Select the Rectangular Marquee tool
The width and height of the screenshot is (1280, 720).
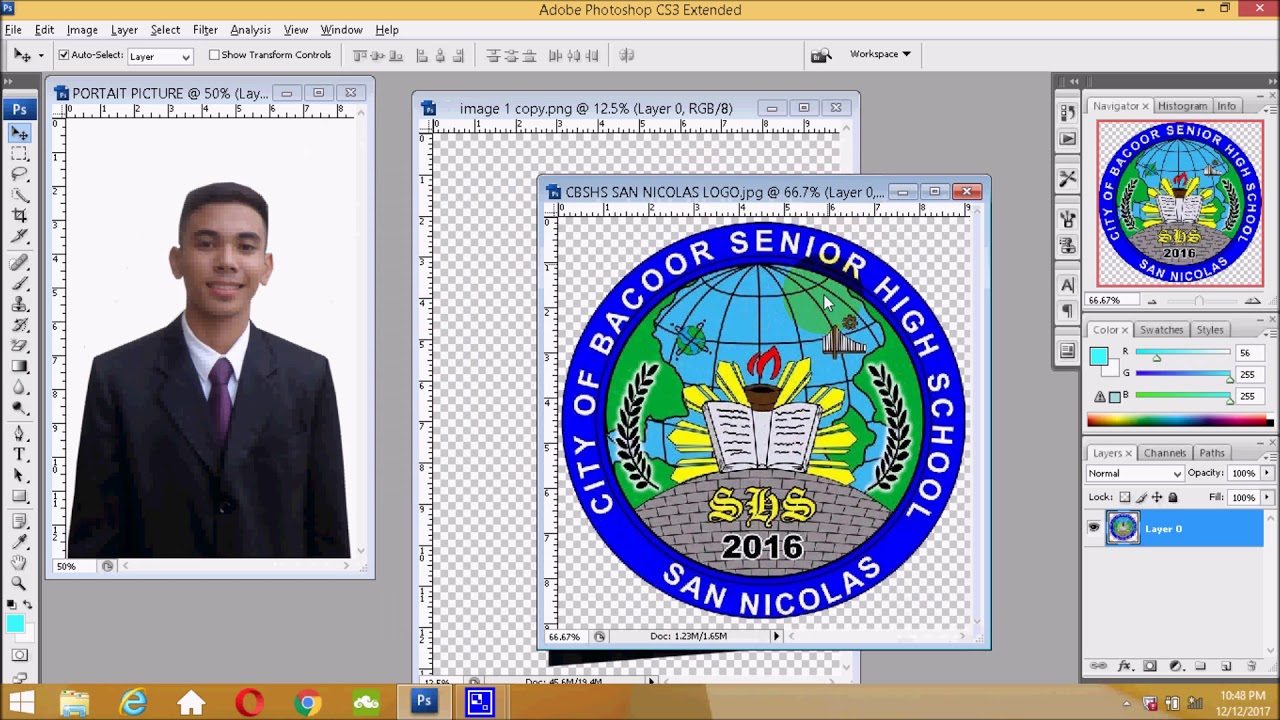pyautogui.click(x=20, y=153)
